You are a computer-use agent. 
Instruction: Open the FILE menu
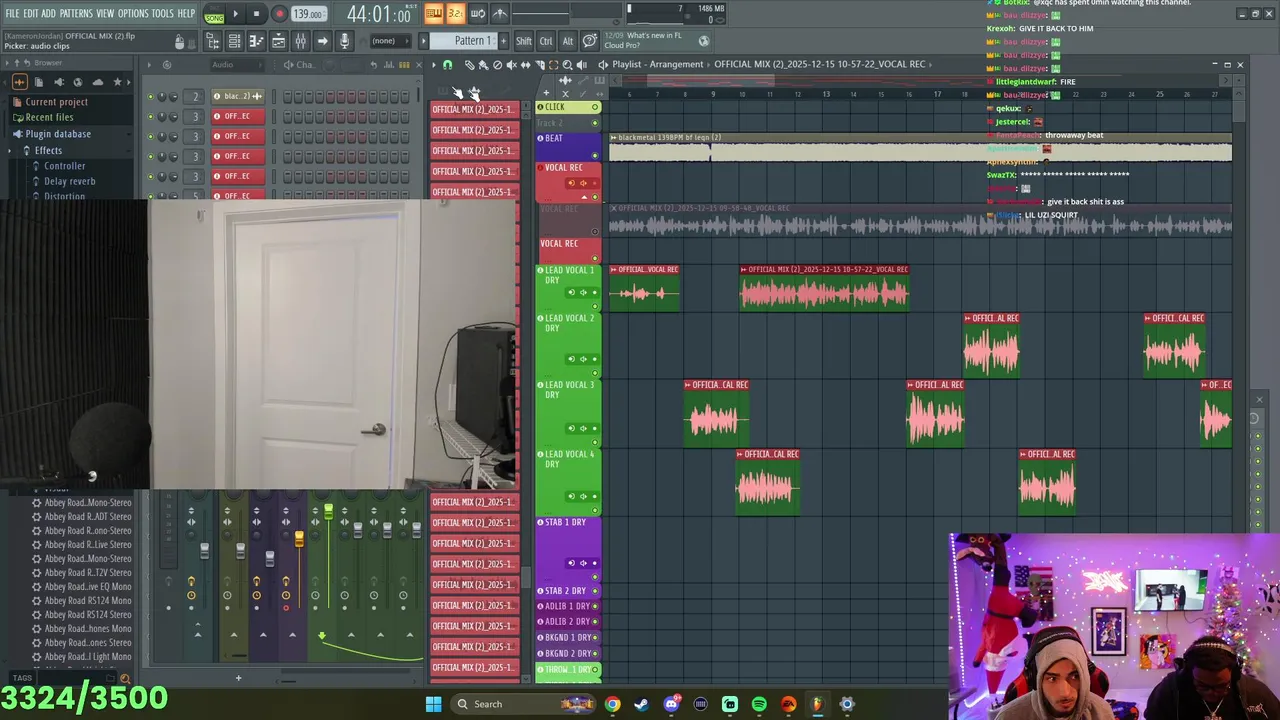pos(12,13)
